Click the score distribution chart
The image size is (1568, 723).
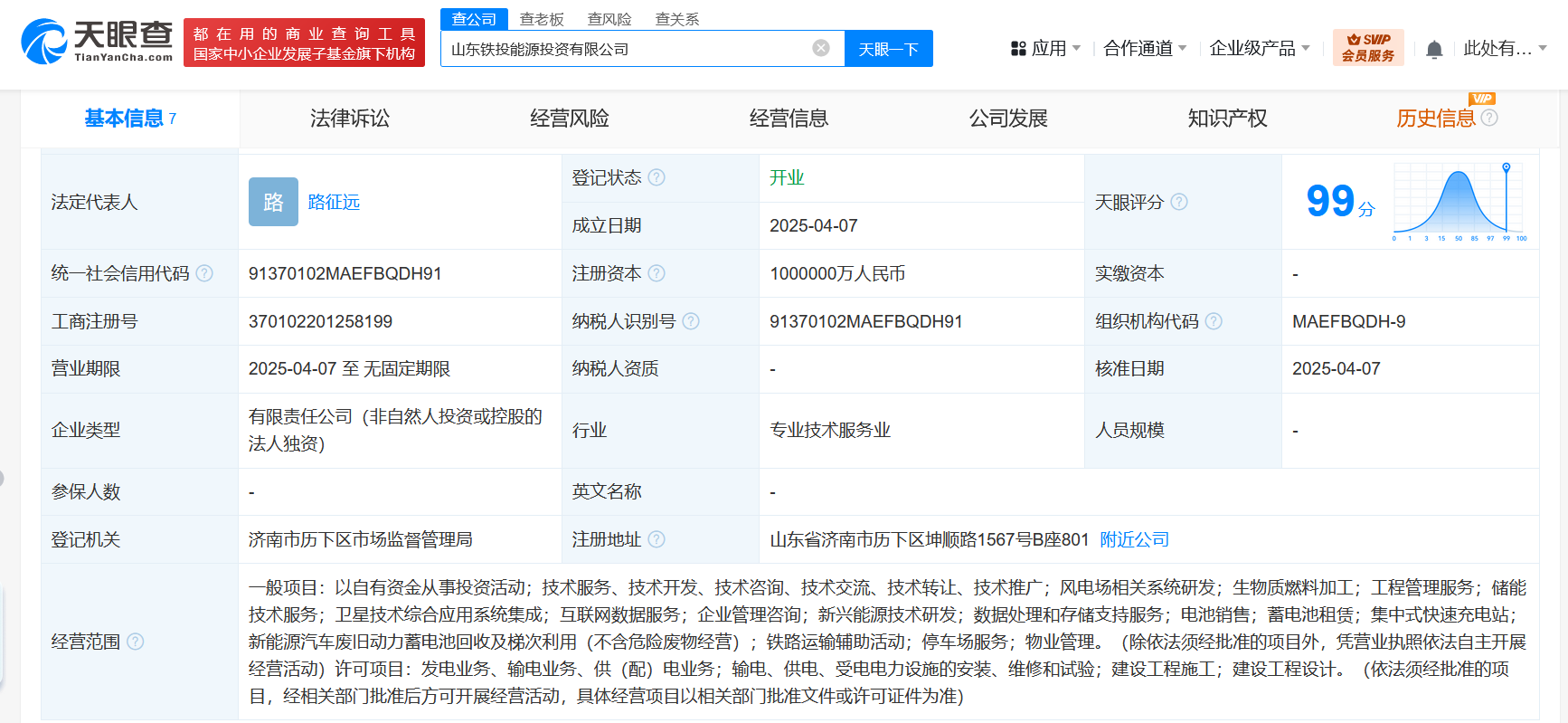click(x=1459, y=202)
